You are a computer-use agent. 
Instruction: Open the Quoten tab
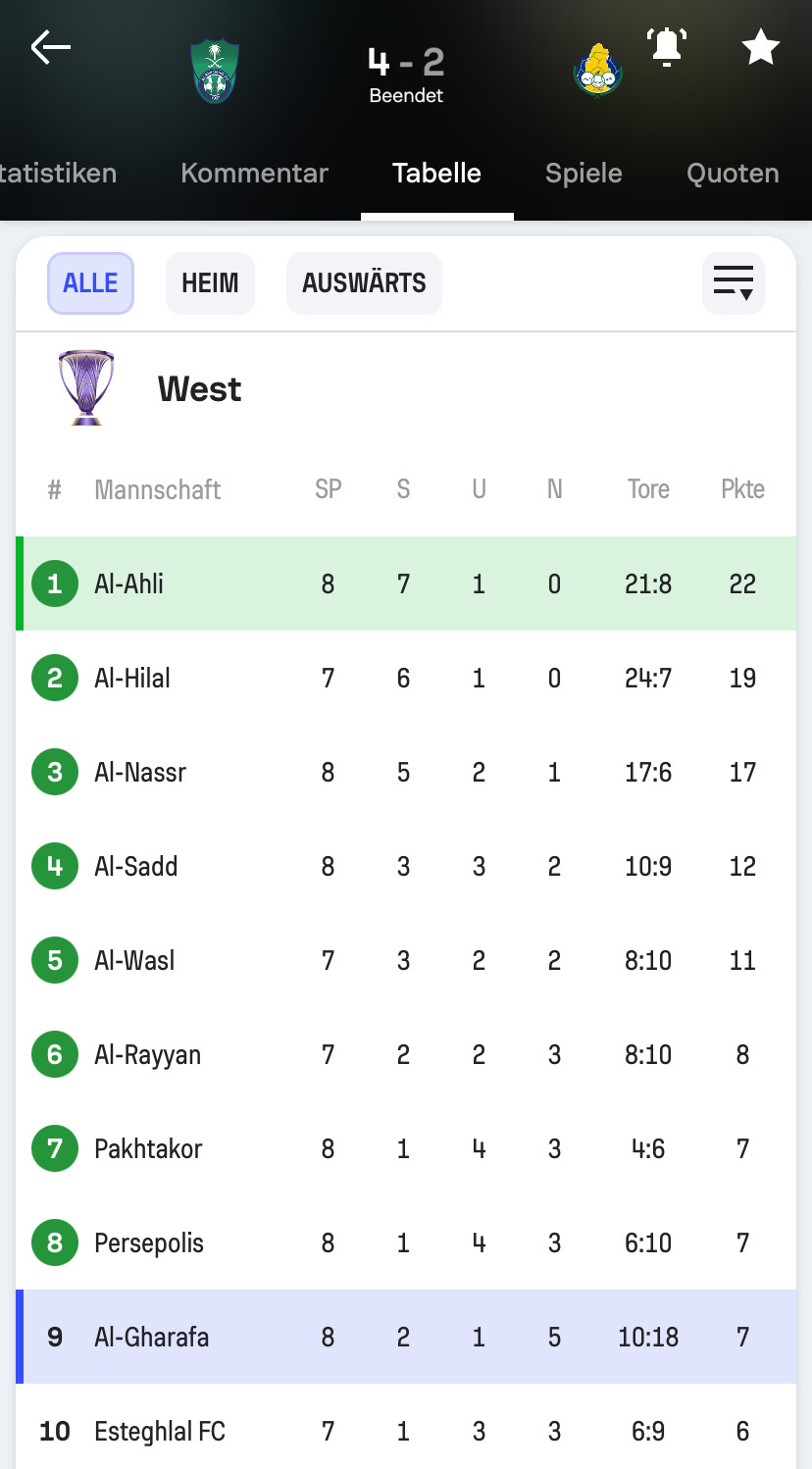coord(733,174)
